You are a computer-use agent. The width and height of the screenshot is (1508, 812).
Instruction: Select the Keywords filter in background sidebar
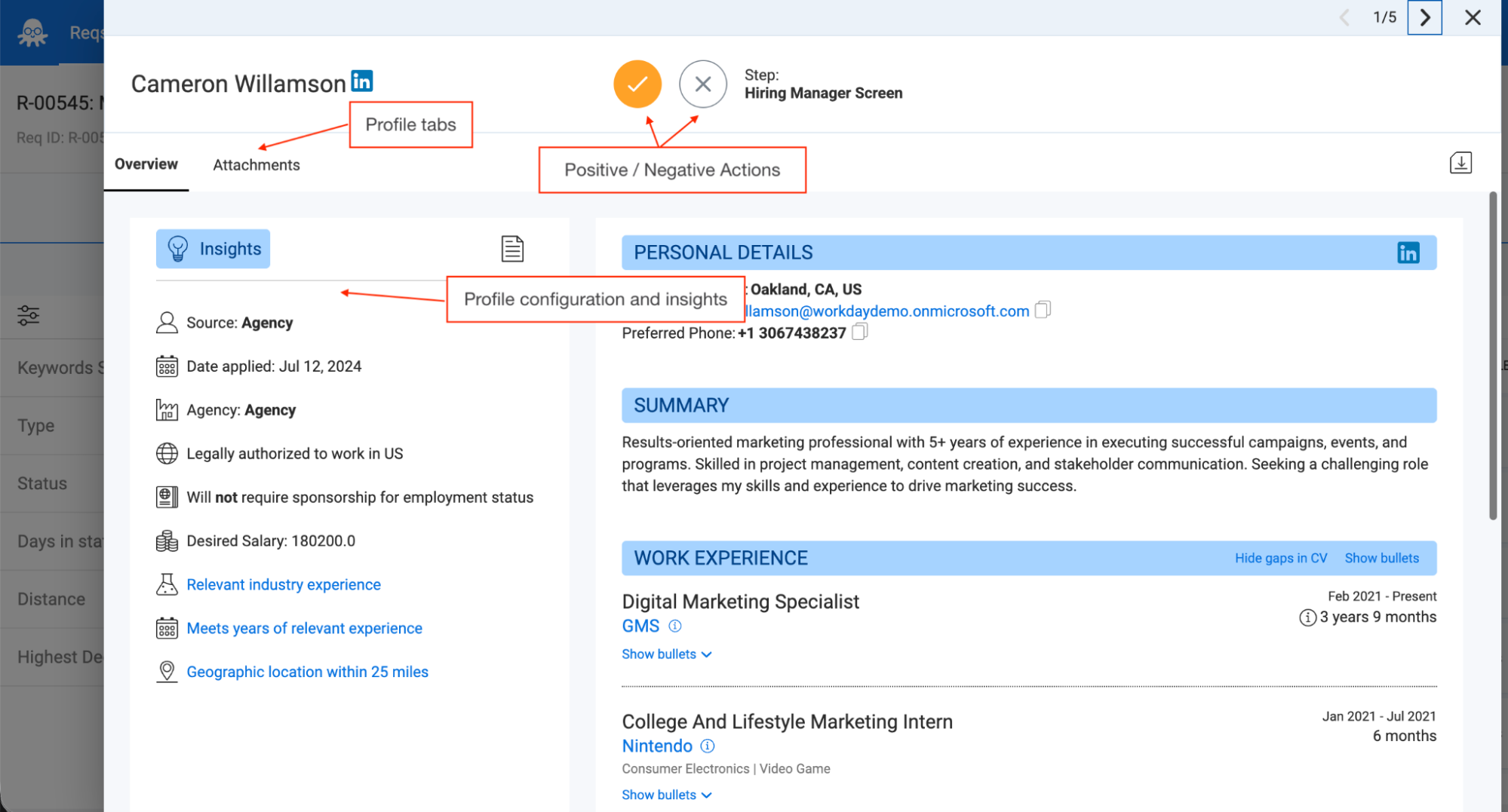click(x=52, y=368)
